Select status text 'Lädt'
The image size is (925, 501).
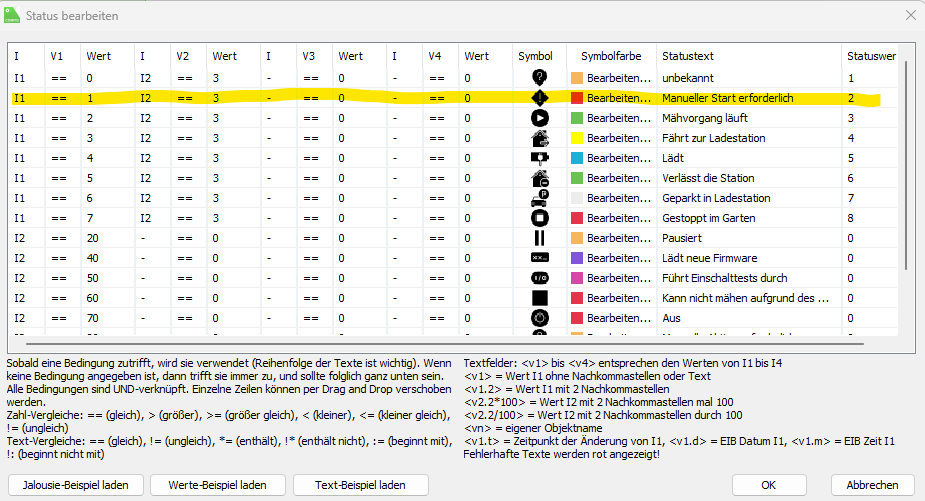pyautogui.click(x=673, y=158)
